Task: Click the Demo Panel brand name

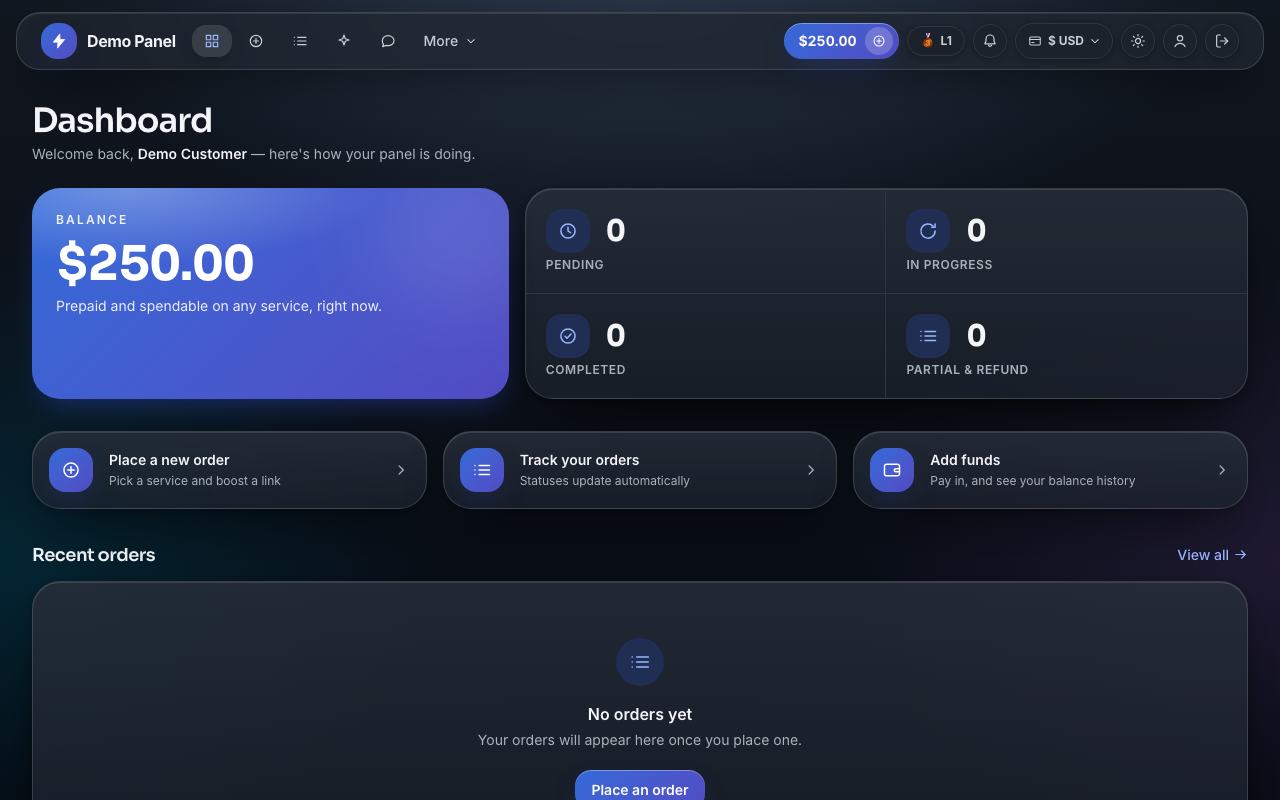Action: [x=131, y=41]
